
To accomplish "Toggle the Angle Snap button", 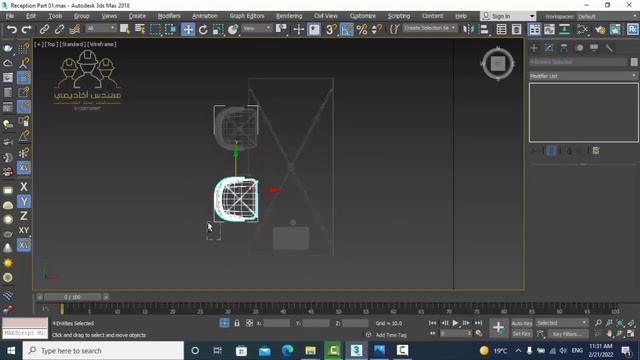I will pyautogui.click(x=347, y=29).
